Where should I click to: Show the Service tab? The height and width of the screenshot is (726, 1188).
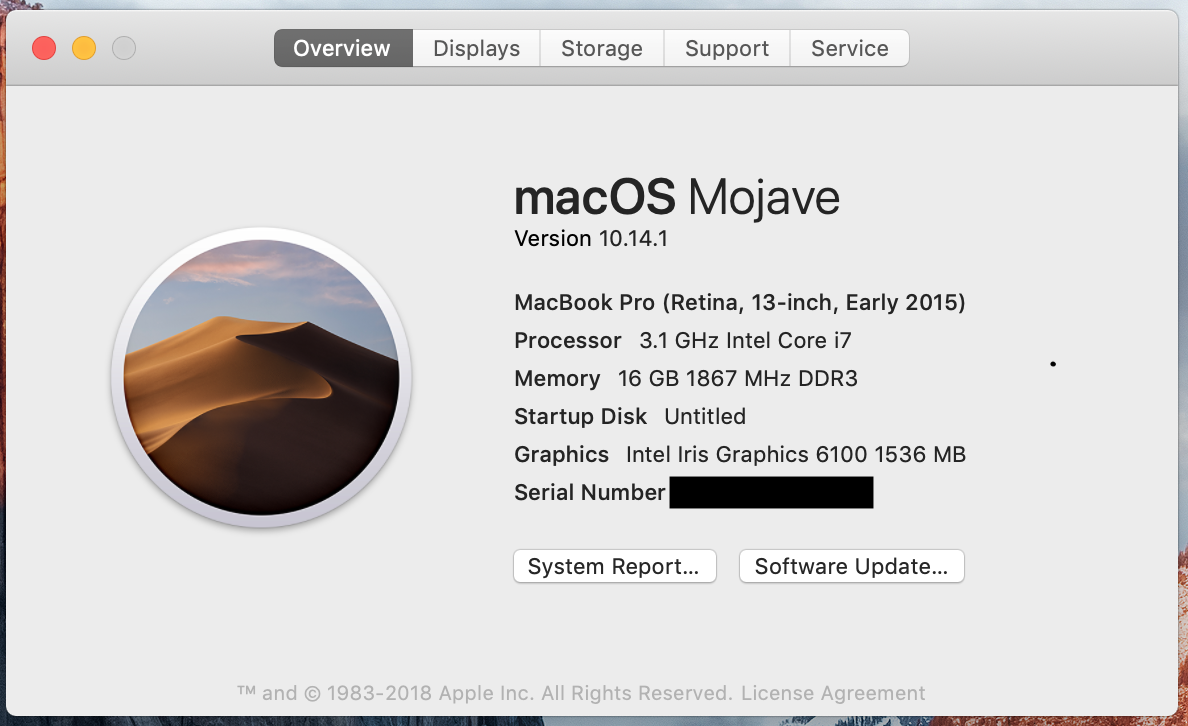(x=849, y=48)
